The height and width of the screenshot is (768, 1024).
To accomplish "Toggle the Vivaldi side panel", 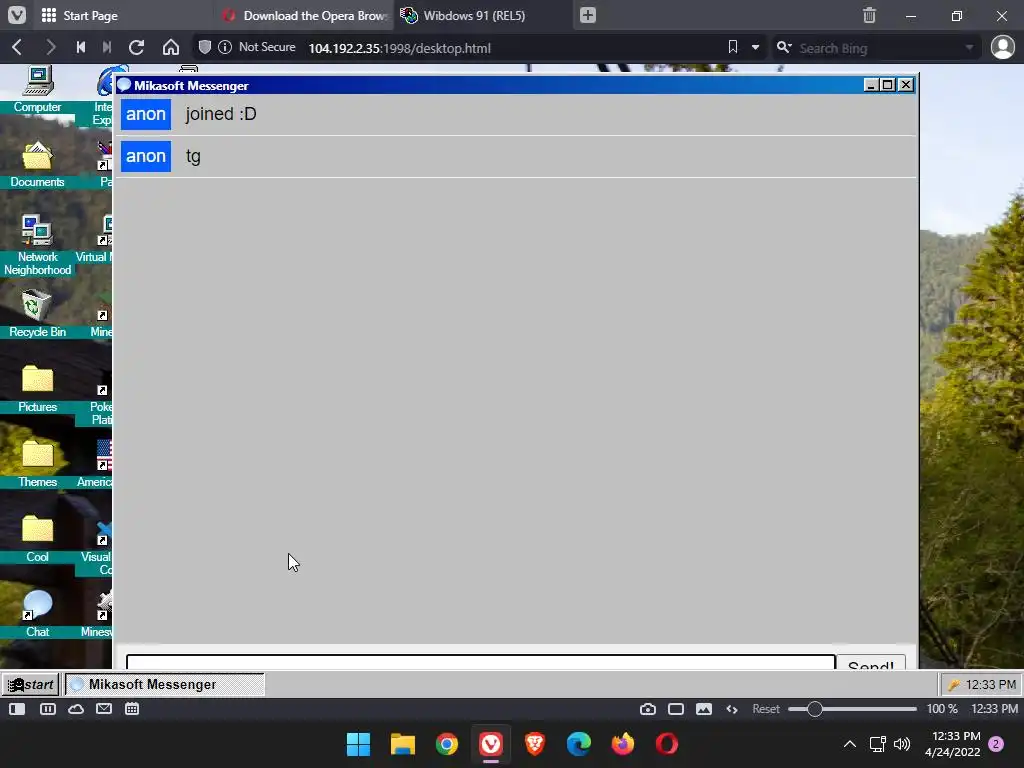I will [x=17, y=709].
